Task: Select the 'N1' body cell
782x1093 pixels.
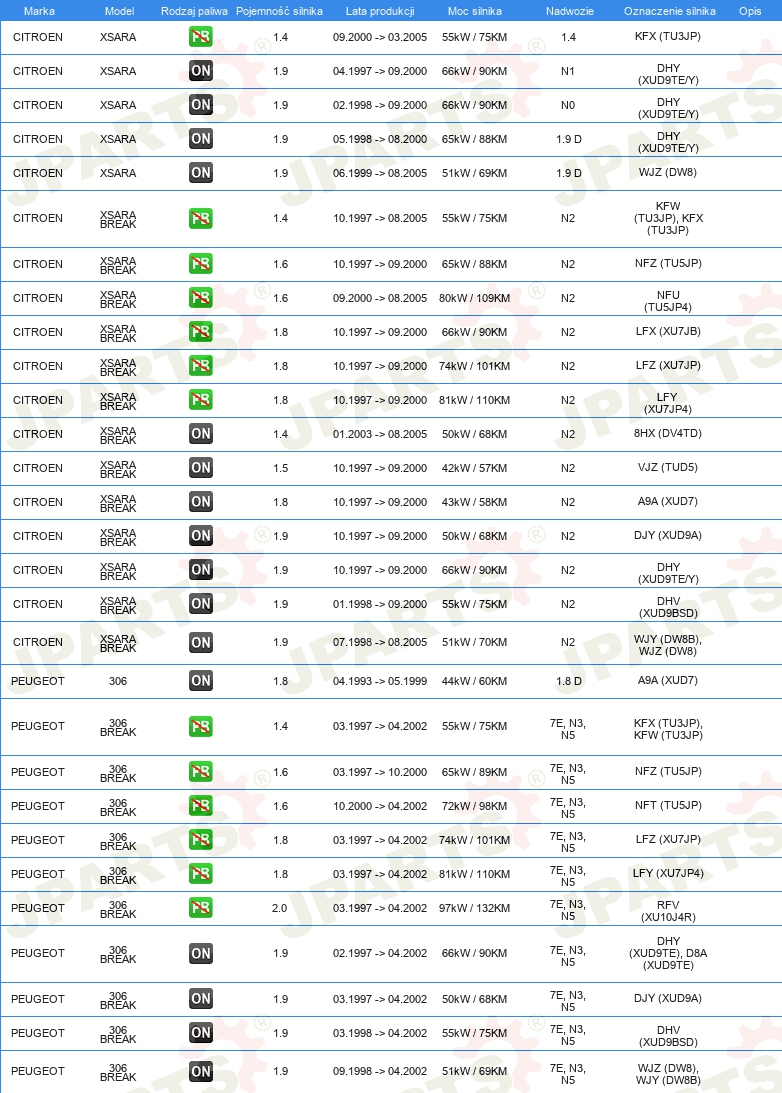Action: pyautogui.click(x=568, y=71)
